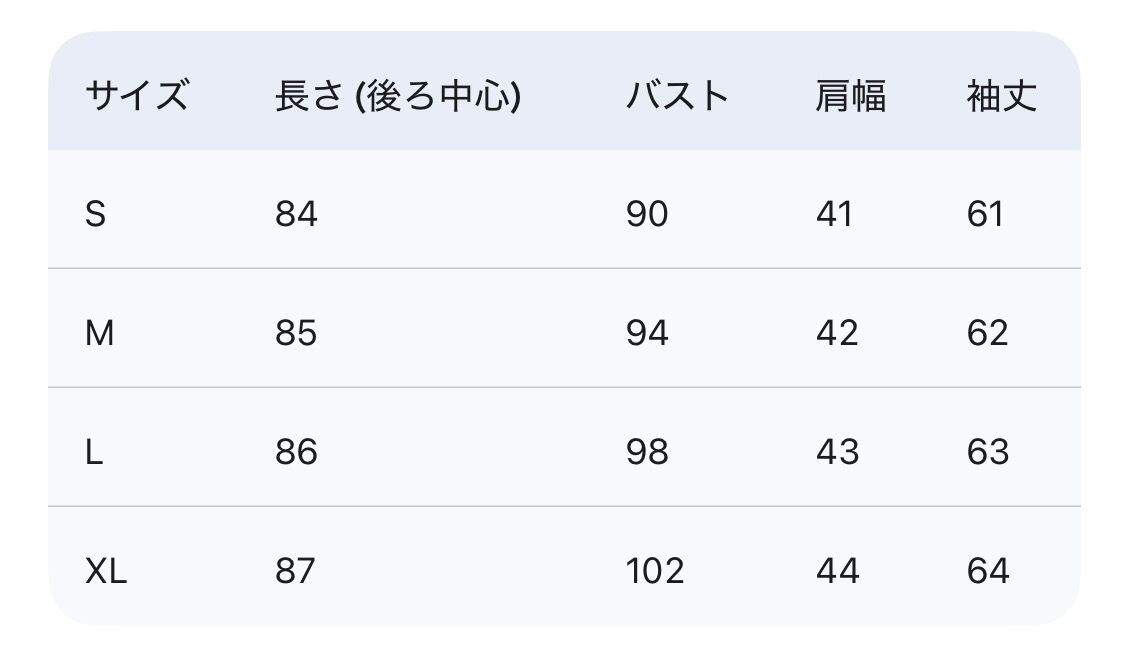This screenshot has height=664, width=1142.
Task: Select shoulder width 43 in L row
Action: point(837,452)
